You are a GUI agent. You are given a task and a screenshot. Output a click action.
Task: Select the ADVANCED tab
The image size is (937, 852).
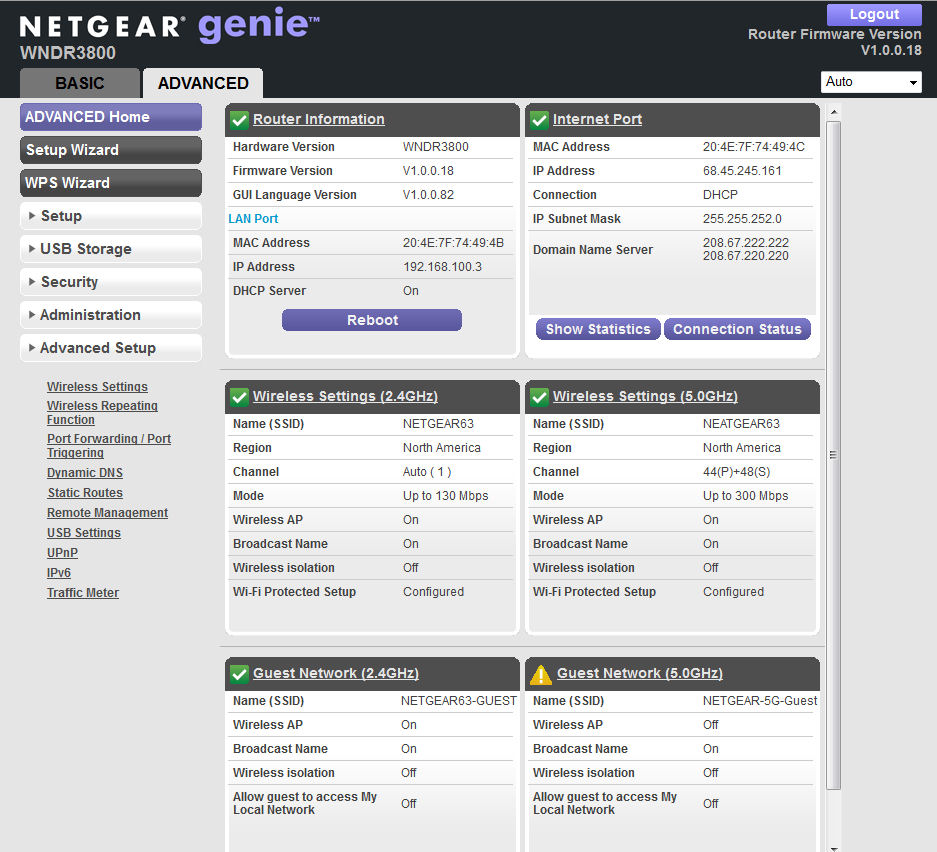[203, 83]
